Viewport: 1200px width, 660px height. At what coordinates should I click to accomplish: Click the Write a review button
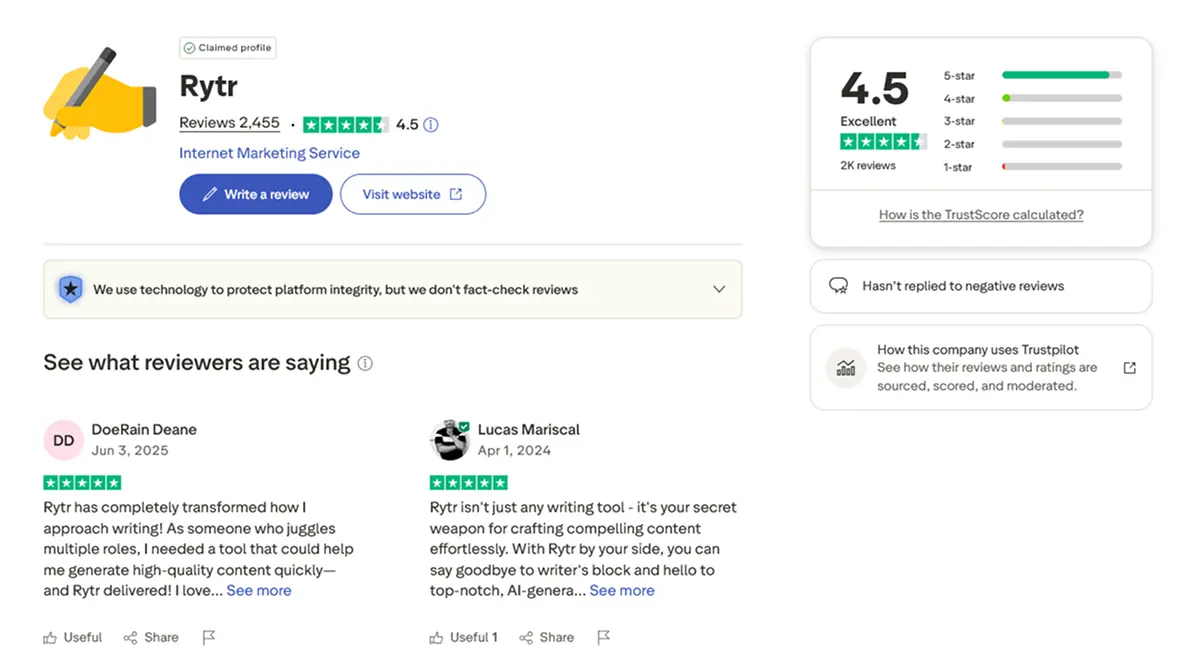click(255, 194)
